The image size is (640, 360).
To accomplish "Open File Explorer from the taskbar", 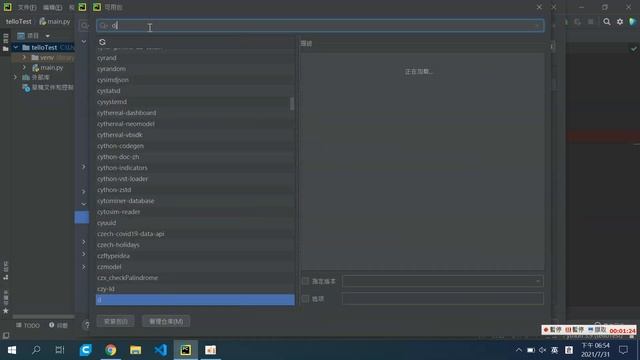I will pos(136,350).
